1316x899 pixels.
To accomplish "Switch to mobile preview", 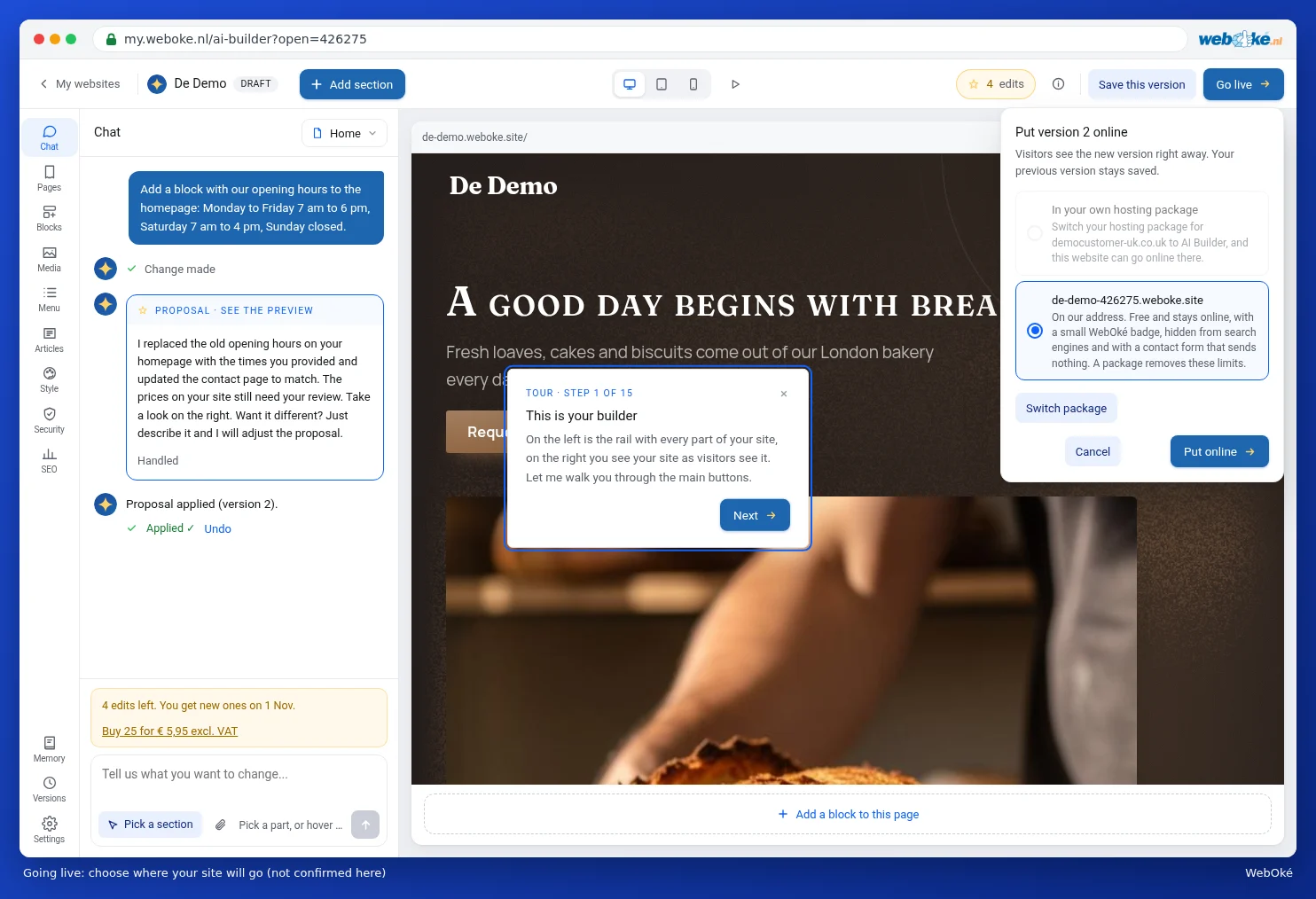I will tap(693, 84).
